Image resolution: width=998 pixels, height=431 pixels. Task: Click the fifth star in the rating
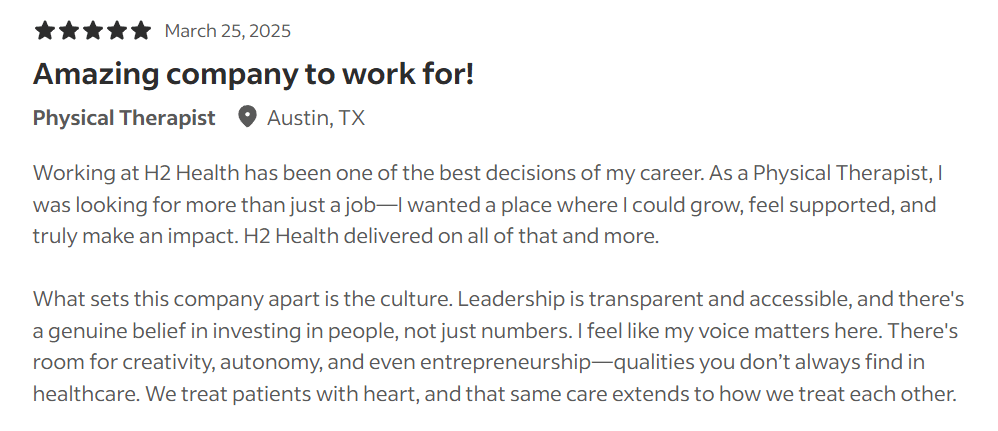[x=141, y=31]
